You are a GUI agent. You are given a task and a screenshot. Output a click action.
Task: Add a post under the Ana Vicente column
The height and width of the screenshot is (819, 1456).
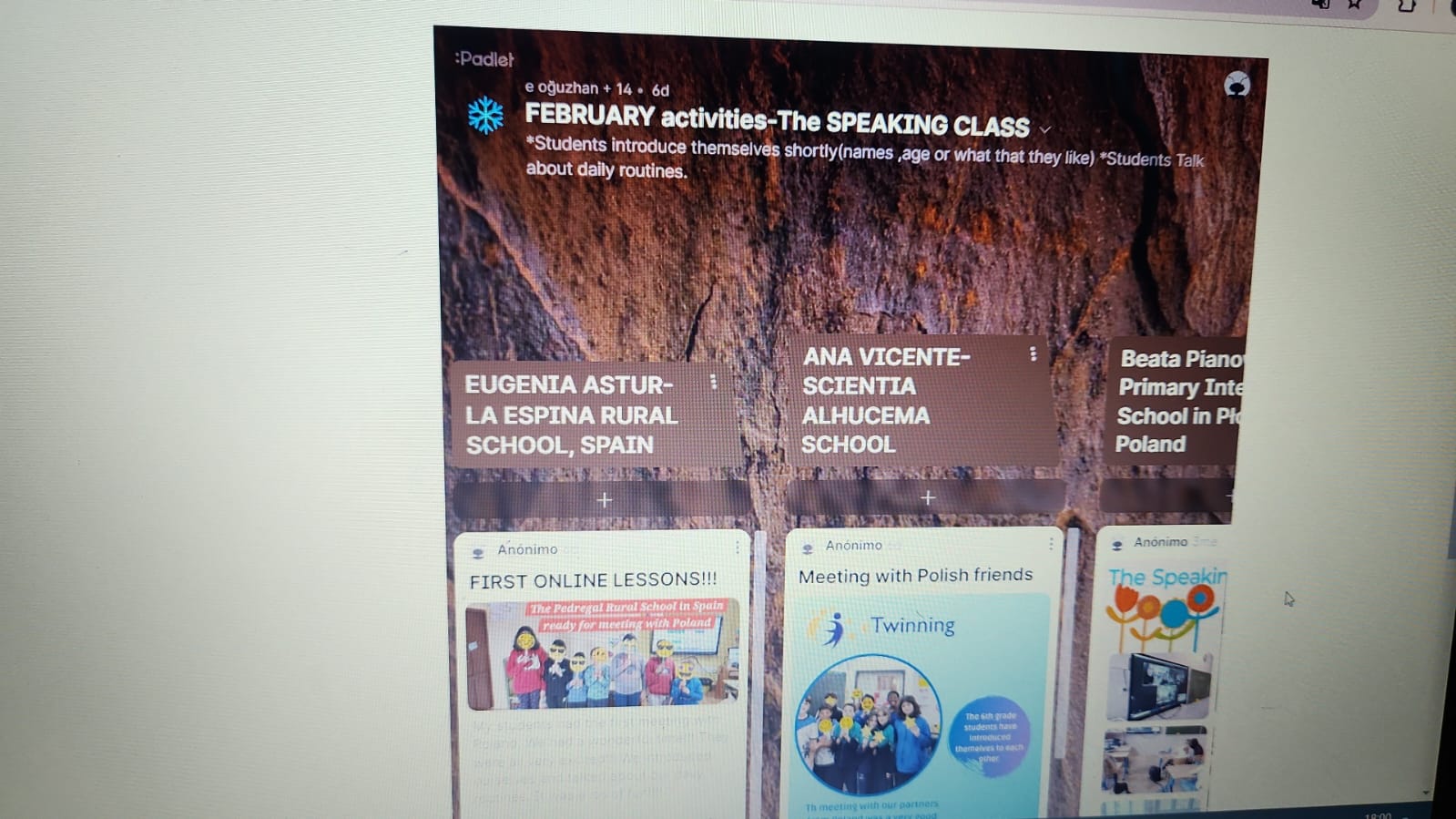point(927,497)
